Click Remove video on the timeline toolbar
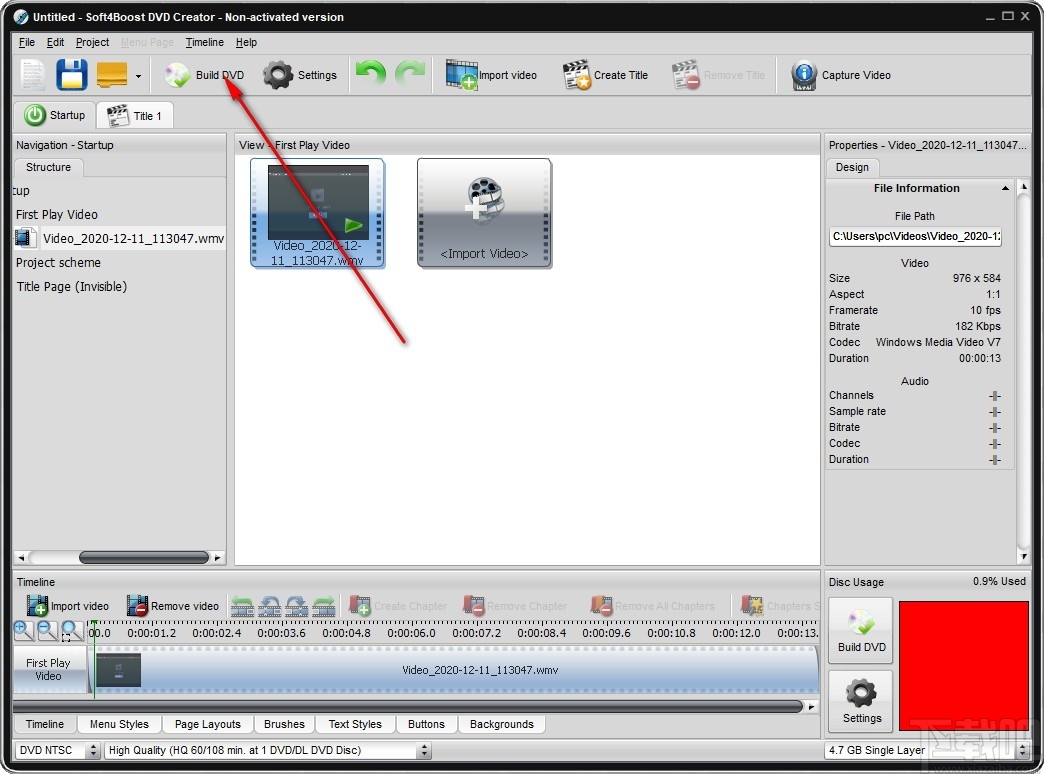Screen dimensions: 1044x774 172,605
